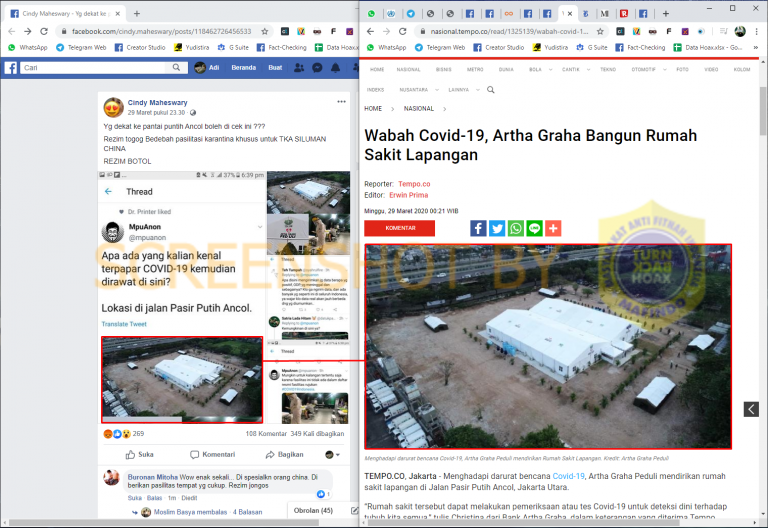
Task: Open the METRO section in Tempo menu
Action: (475, 70)
